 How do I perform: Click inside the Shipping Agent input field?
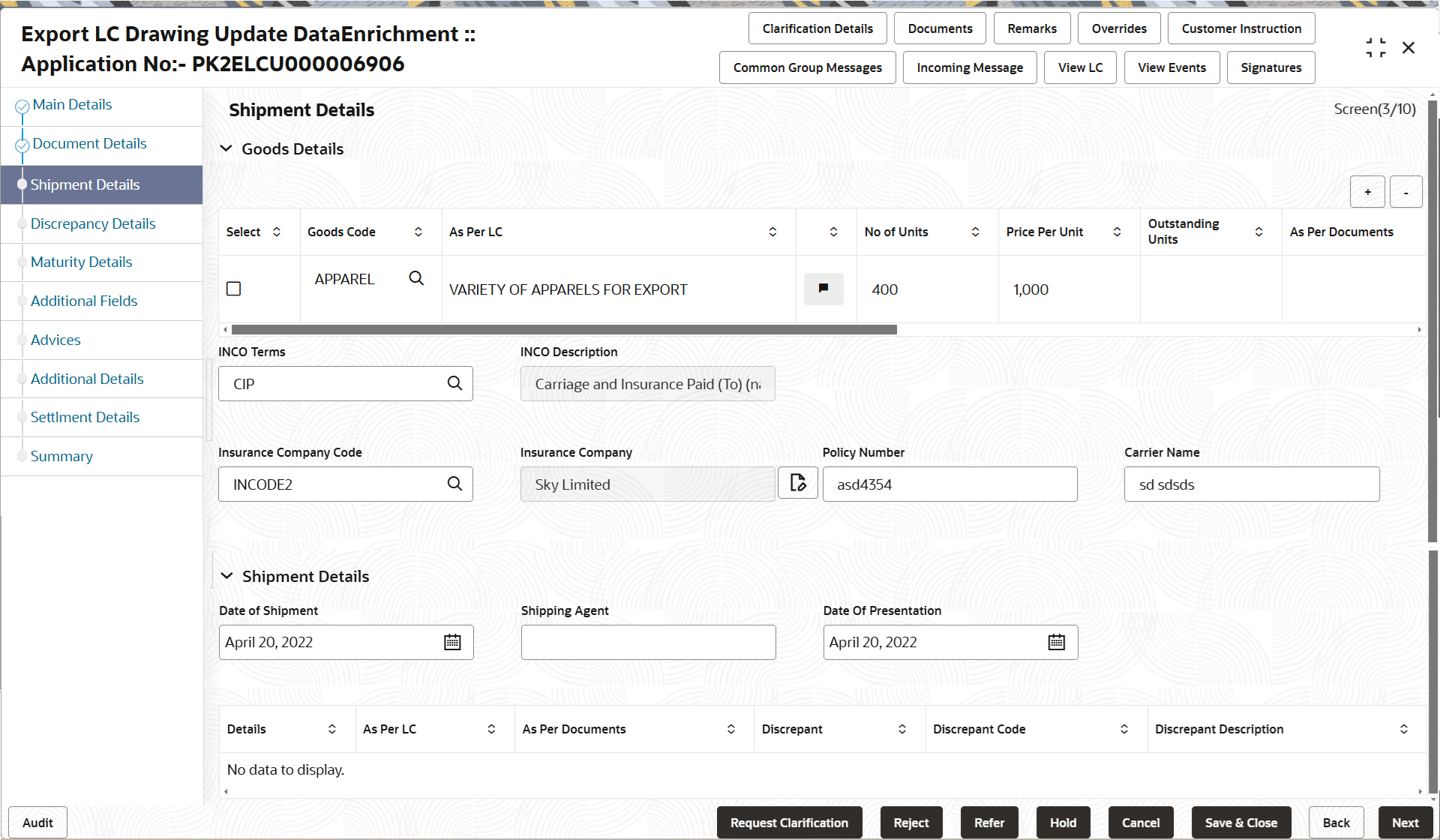[x=648, y=642]
